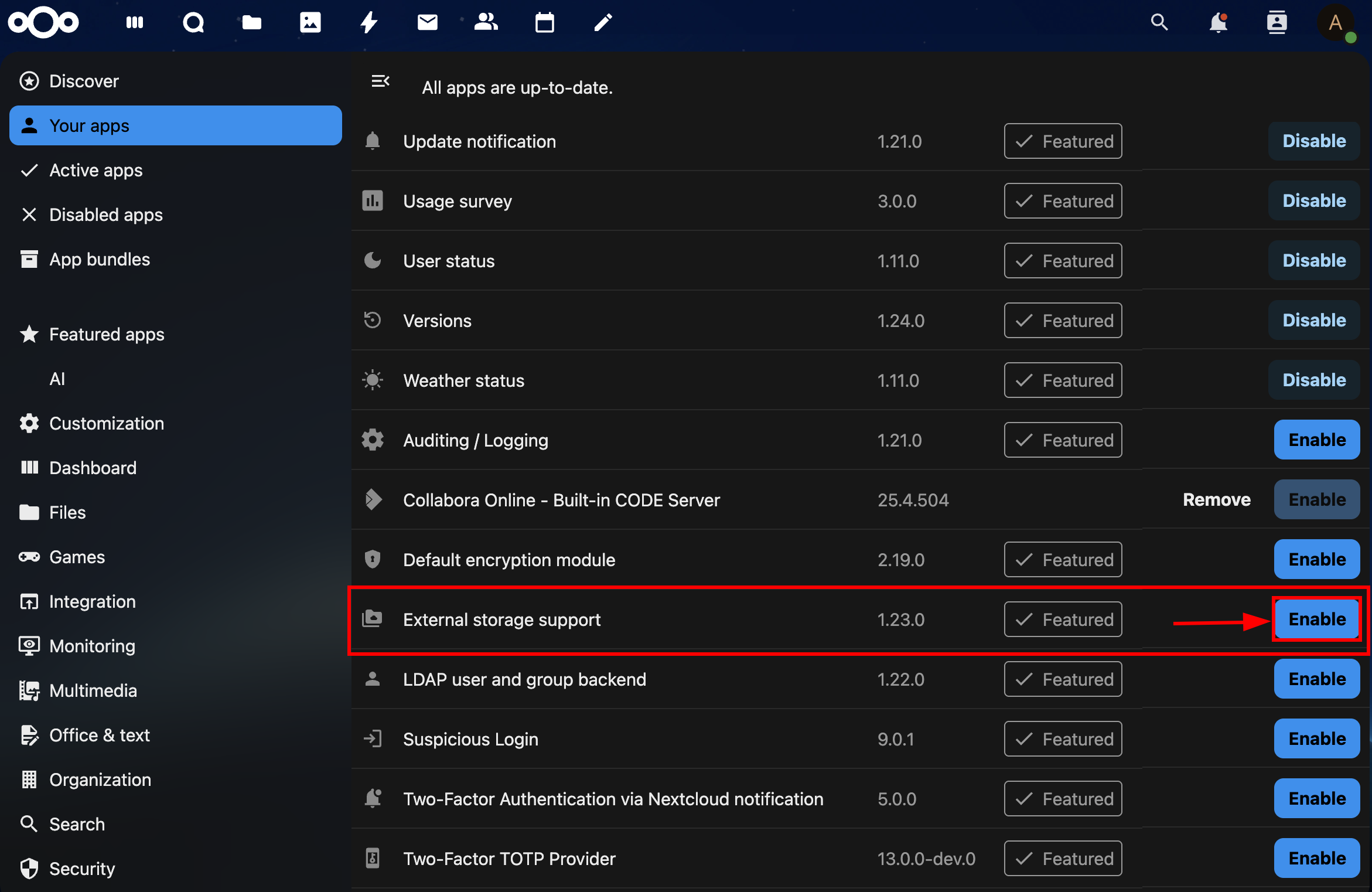Open unified search magnifier icon

[1159, 23]
